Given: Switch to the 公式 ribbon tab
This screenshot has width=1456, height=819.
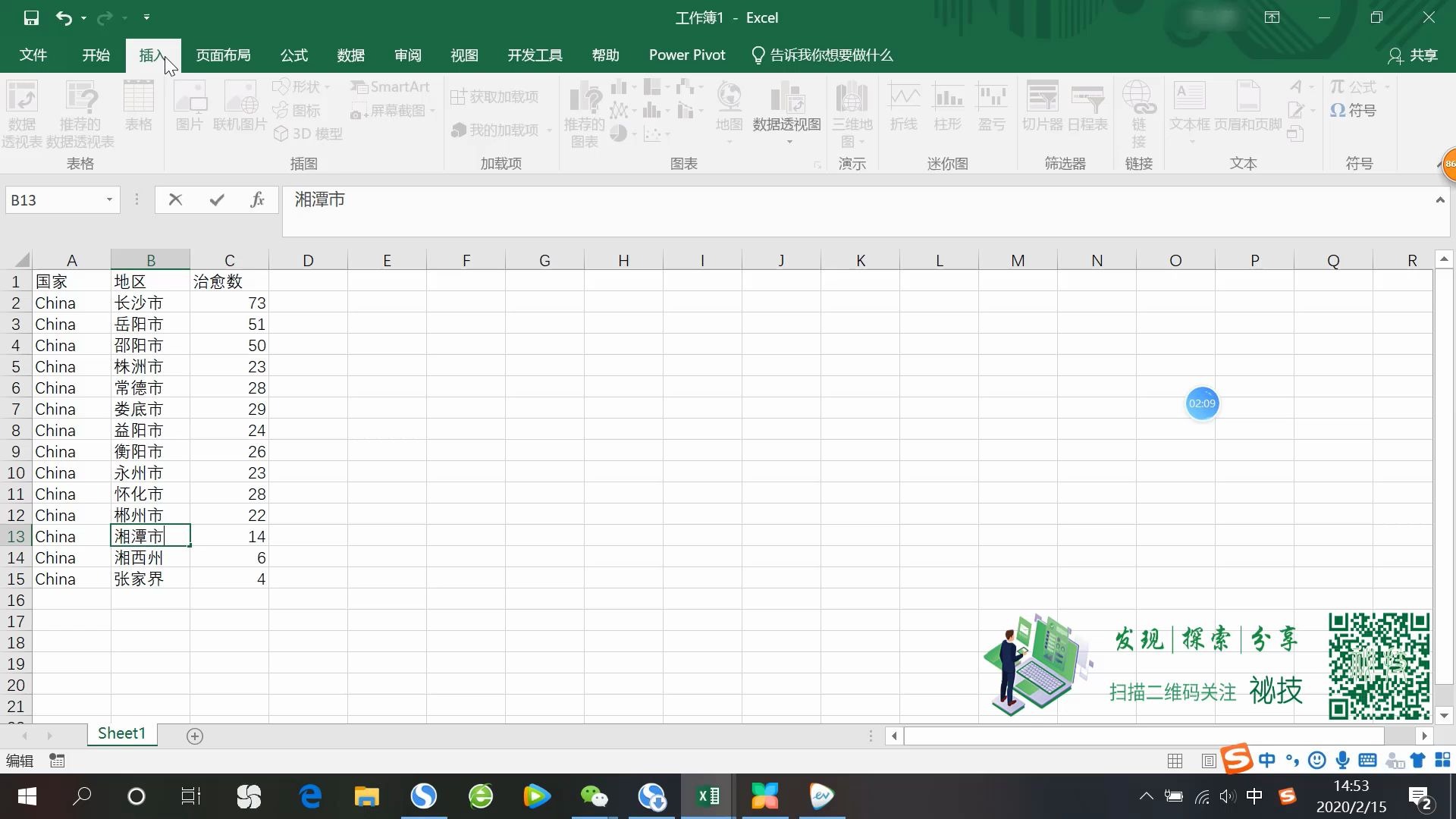Looking at the screenshot, I should [294, 55].
